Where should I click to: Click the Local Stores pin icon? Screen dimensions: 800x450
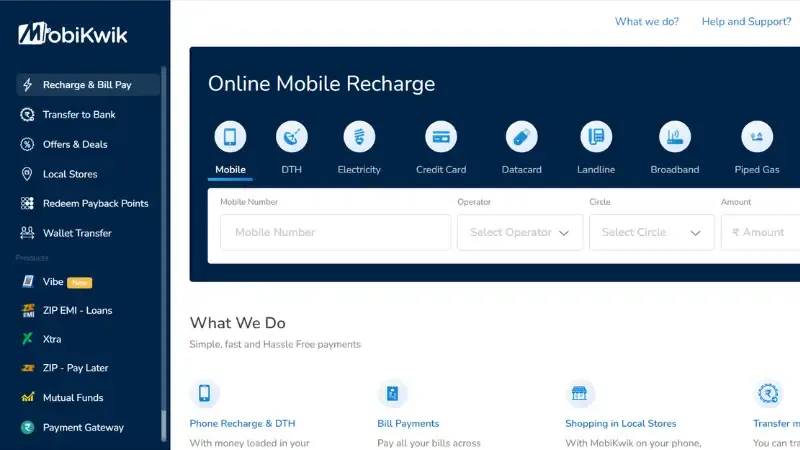(27, 174)
